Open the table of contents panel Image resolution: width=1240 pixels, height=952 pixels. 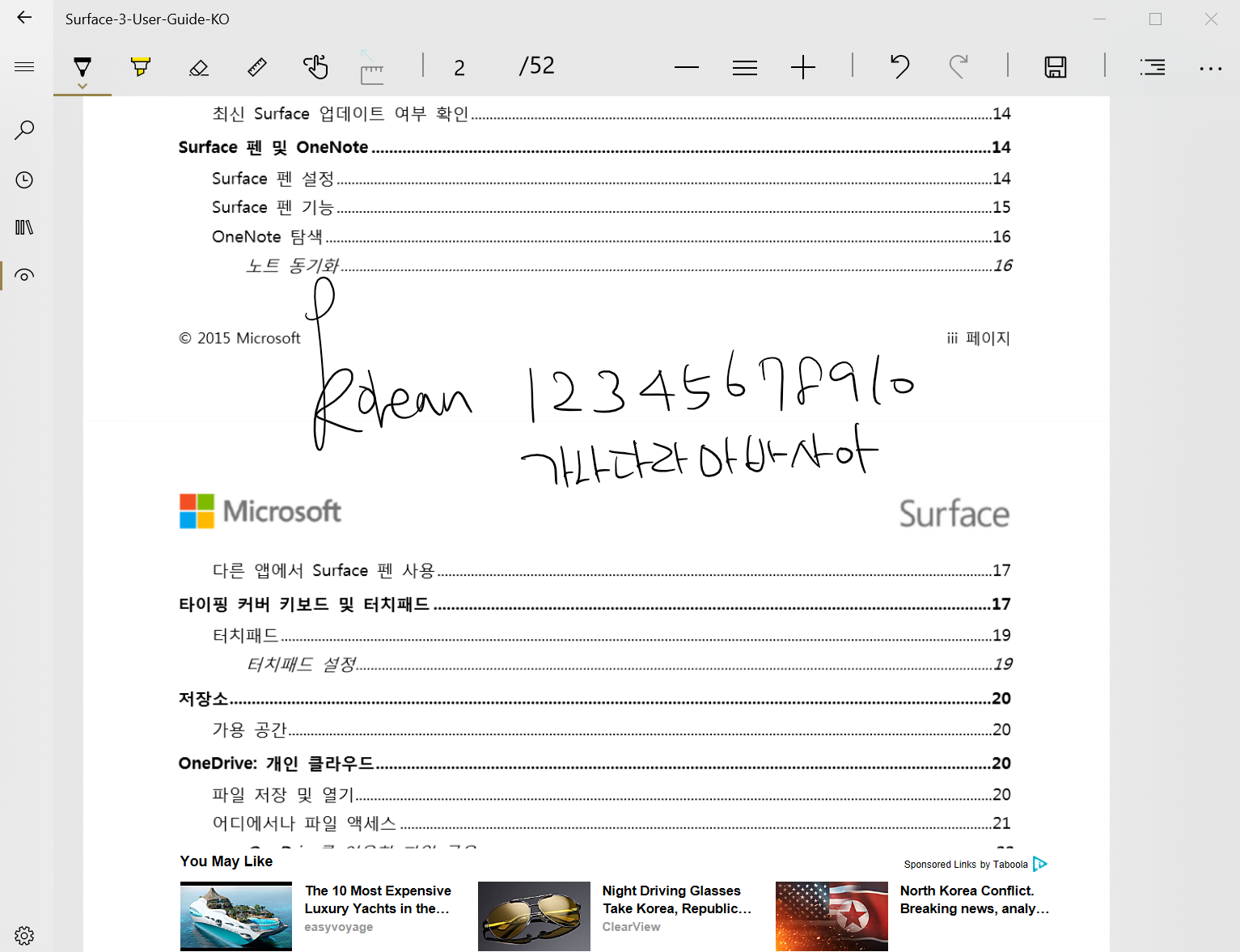pos(1153,67)
